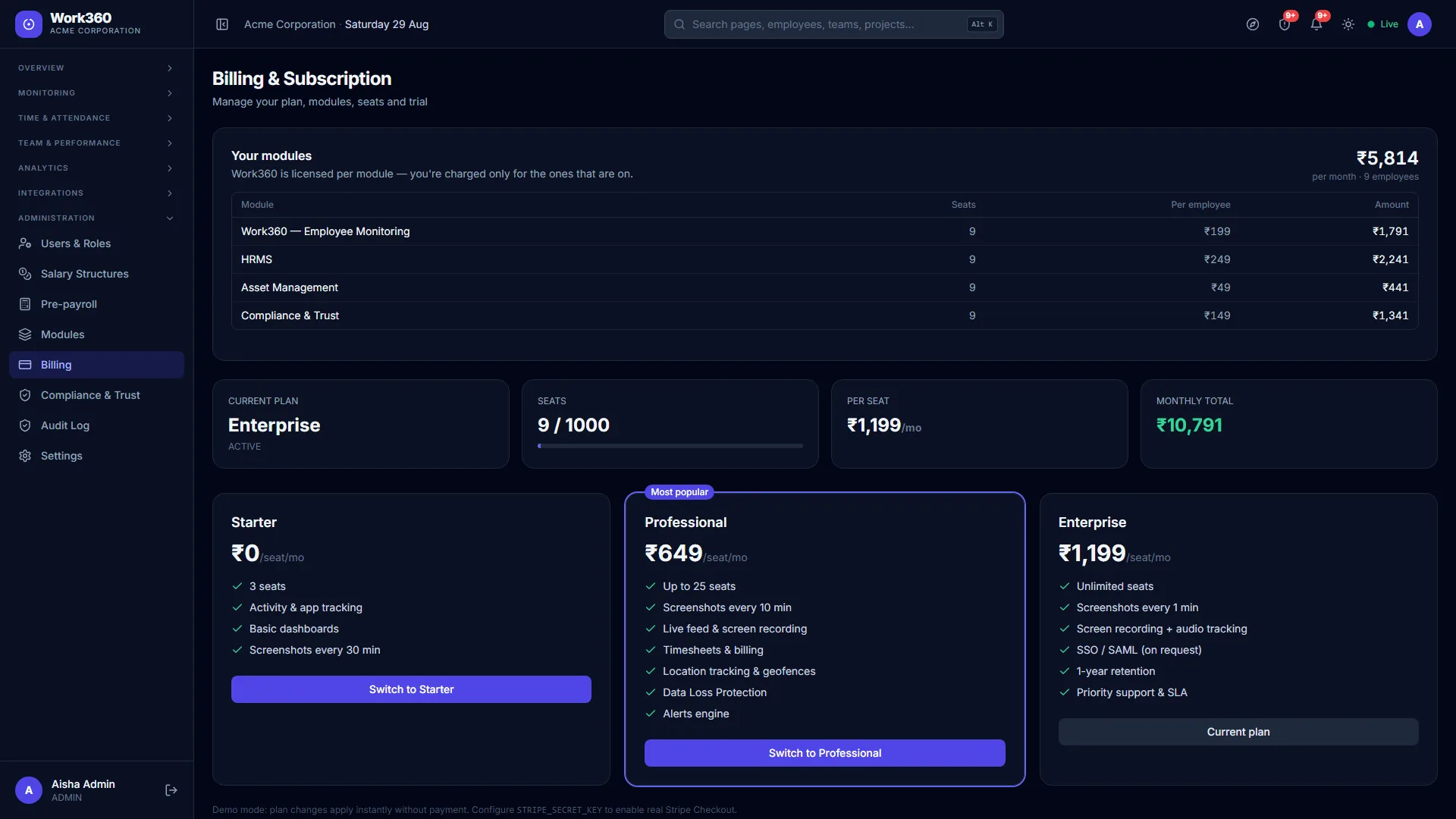
Task: Click the seats usage progress bar
Action: 670,446
